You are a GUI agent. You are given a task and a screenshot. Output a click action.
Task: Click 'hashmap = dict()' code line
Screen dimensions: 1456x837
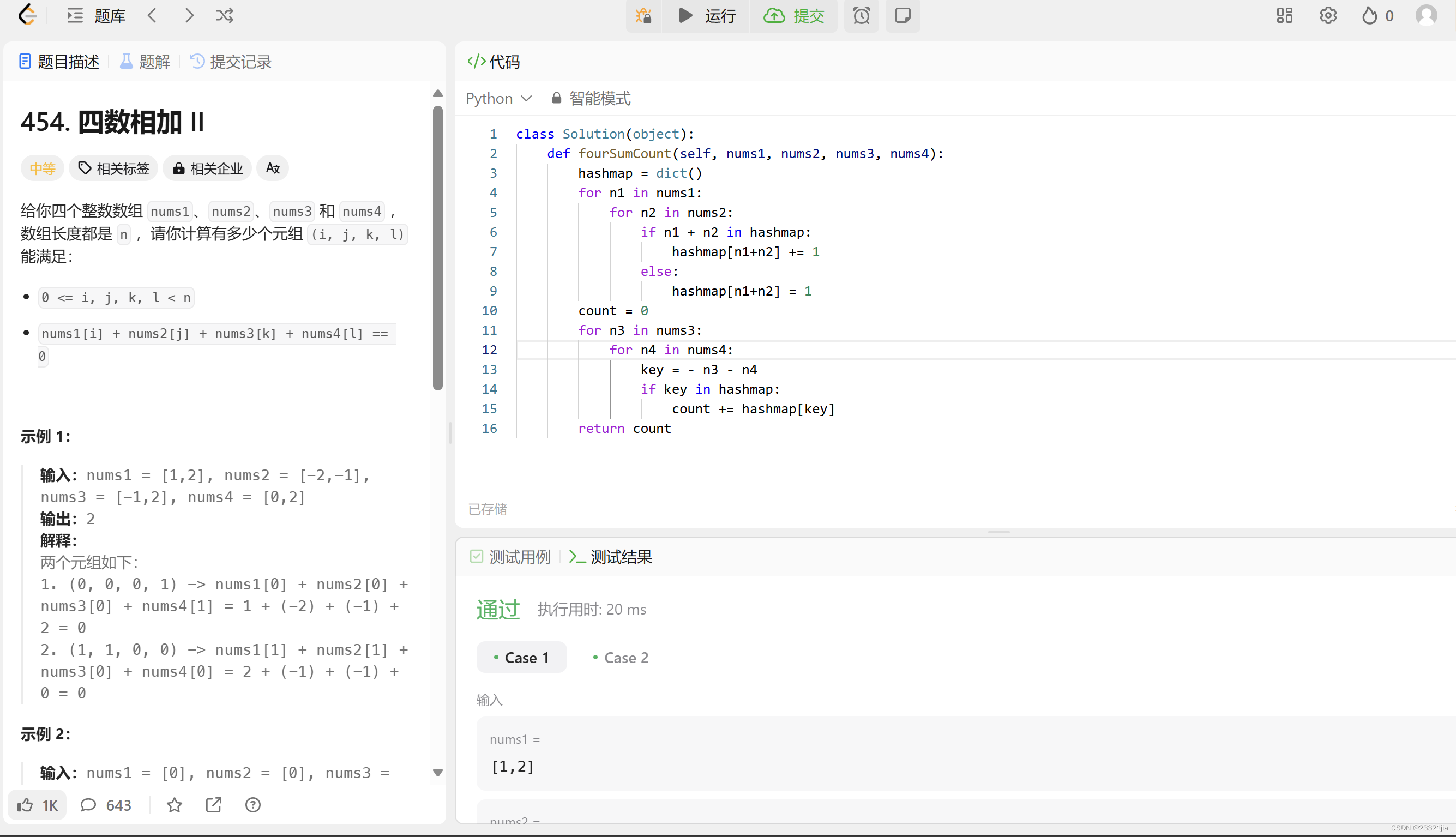pyautogui.click(x=640, y=173)
